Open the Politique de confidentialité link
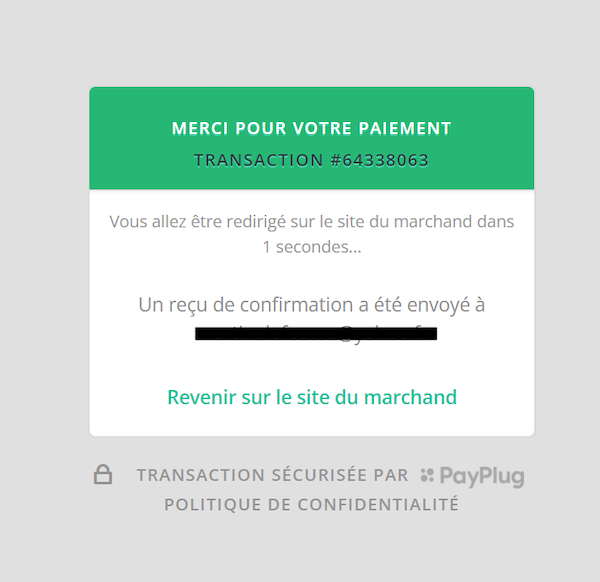The image size is (600, 582). pos(311,504)
